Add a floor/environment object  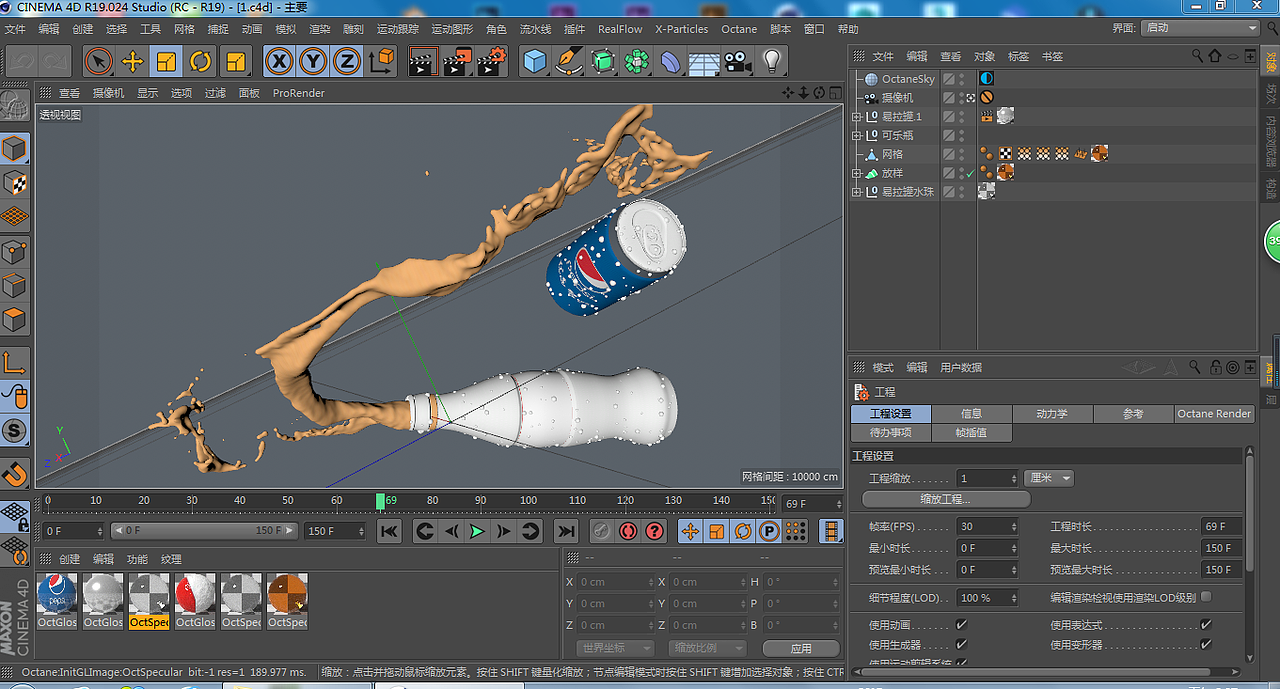pos(705,62)
